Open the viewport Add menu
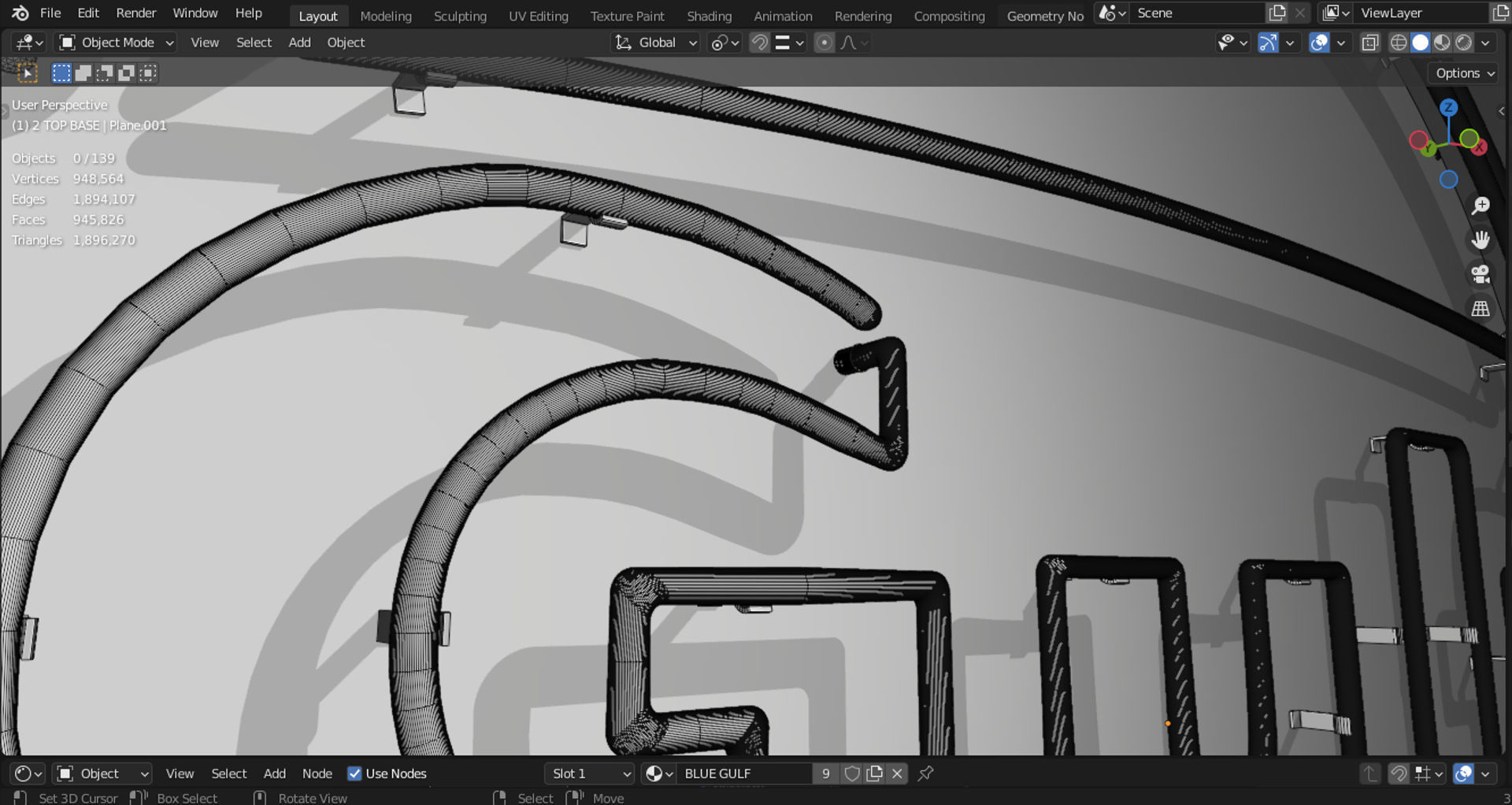The height and width of the screenshot is (805, 1512). point(299,43)
